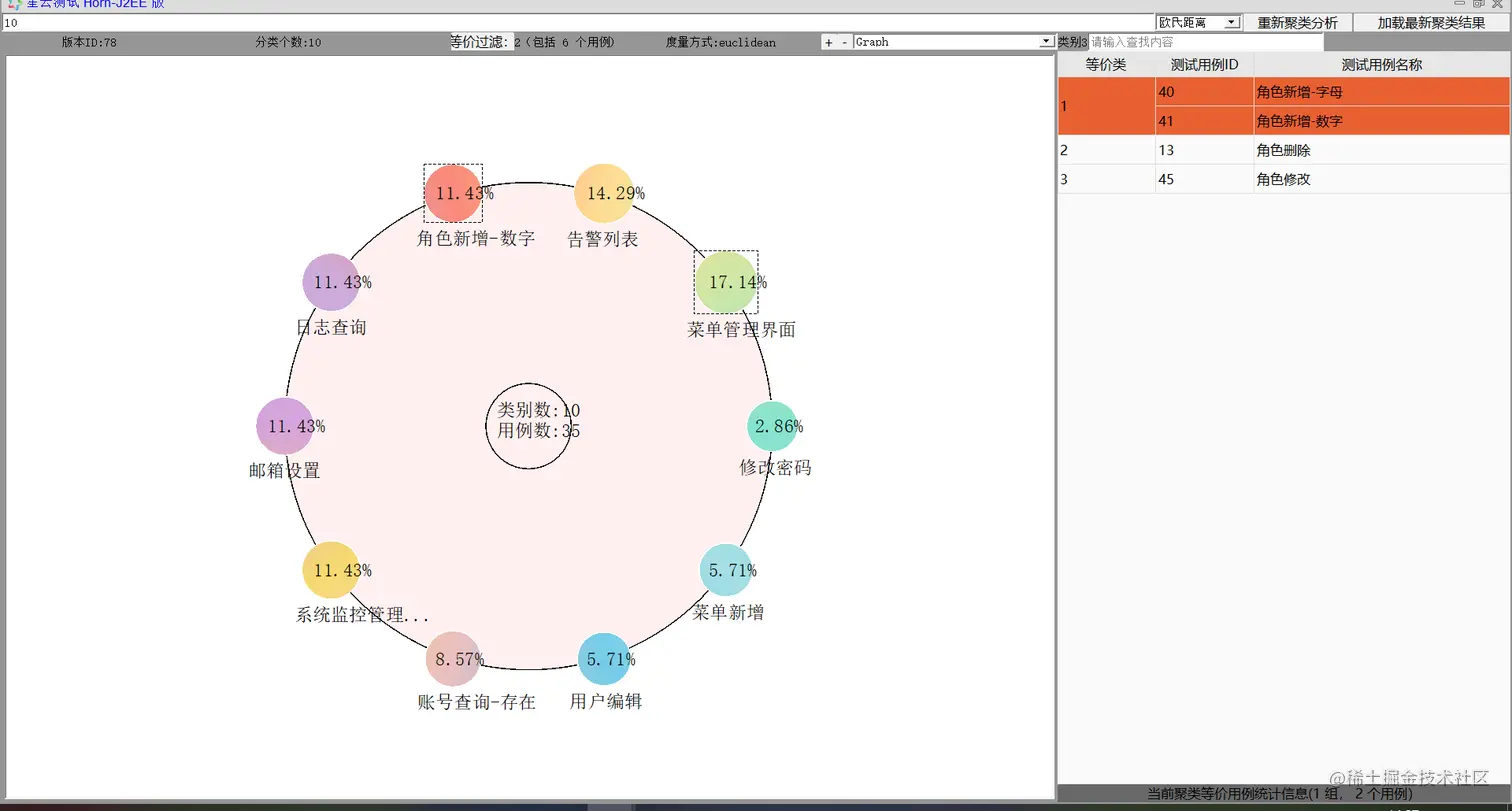Click the 系统监控管理 cluster node

[x=330, y=569]
